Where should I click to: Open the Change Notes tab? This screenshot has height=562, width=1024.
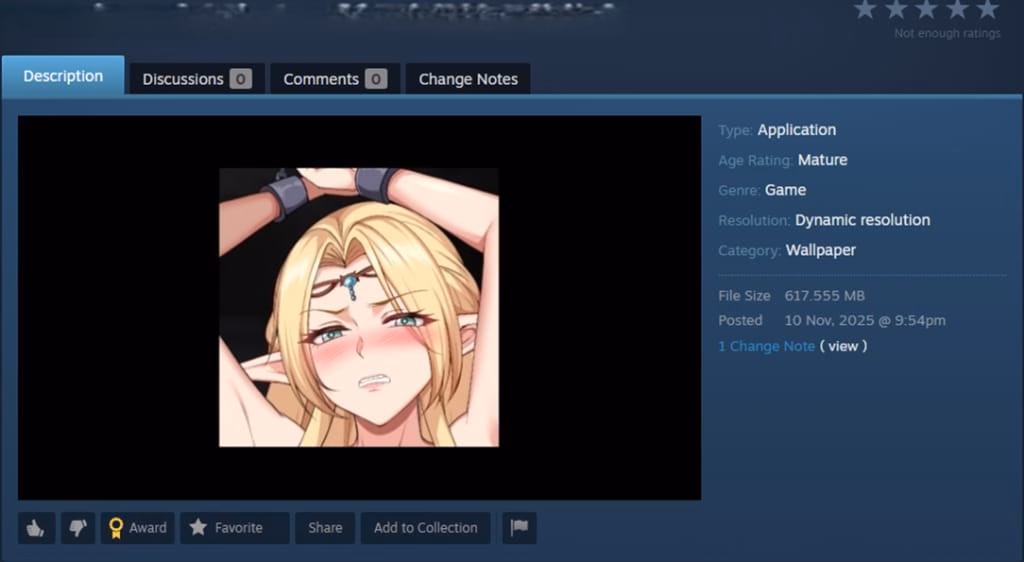tap(468, 79)
